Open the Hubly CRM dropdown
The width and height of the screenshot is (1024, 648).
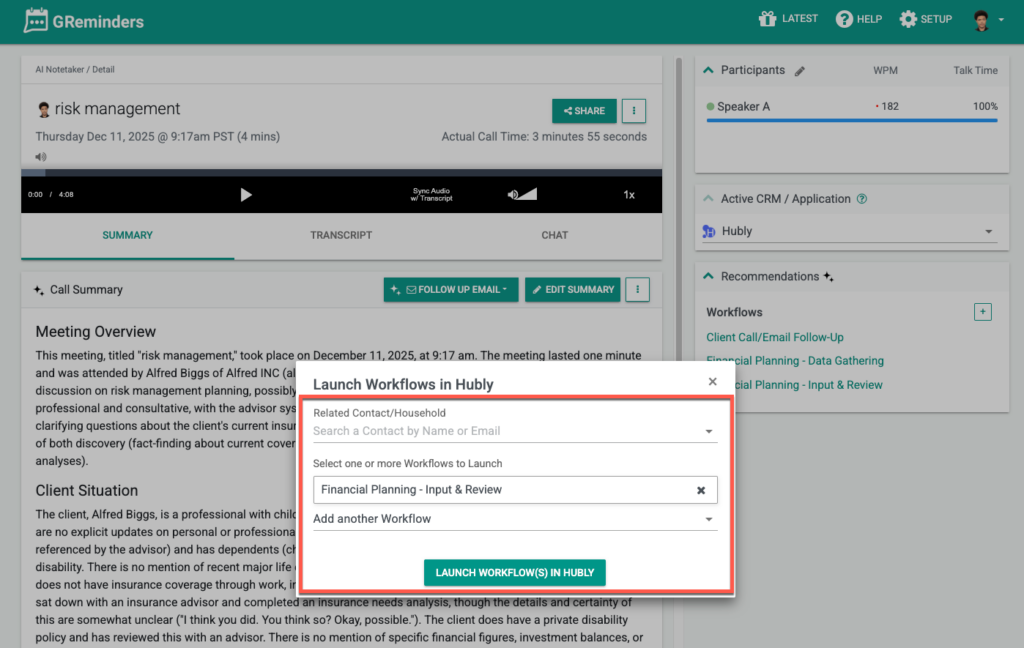click(849, 231)
